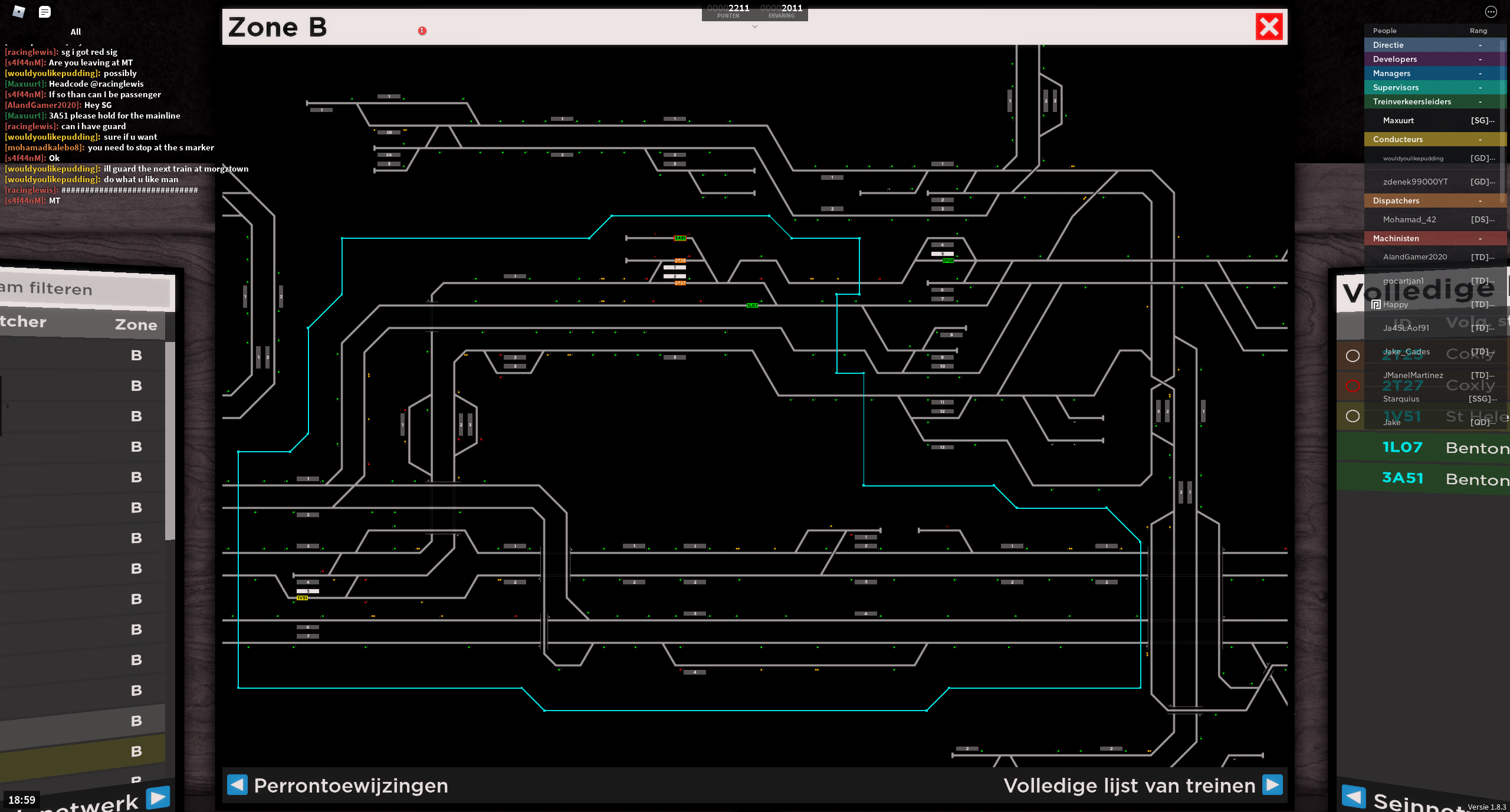Select the radio circle for train 2T25

tap(1353, 356)
